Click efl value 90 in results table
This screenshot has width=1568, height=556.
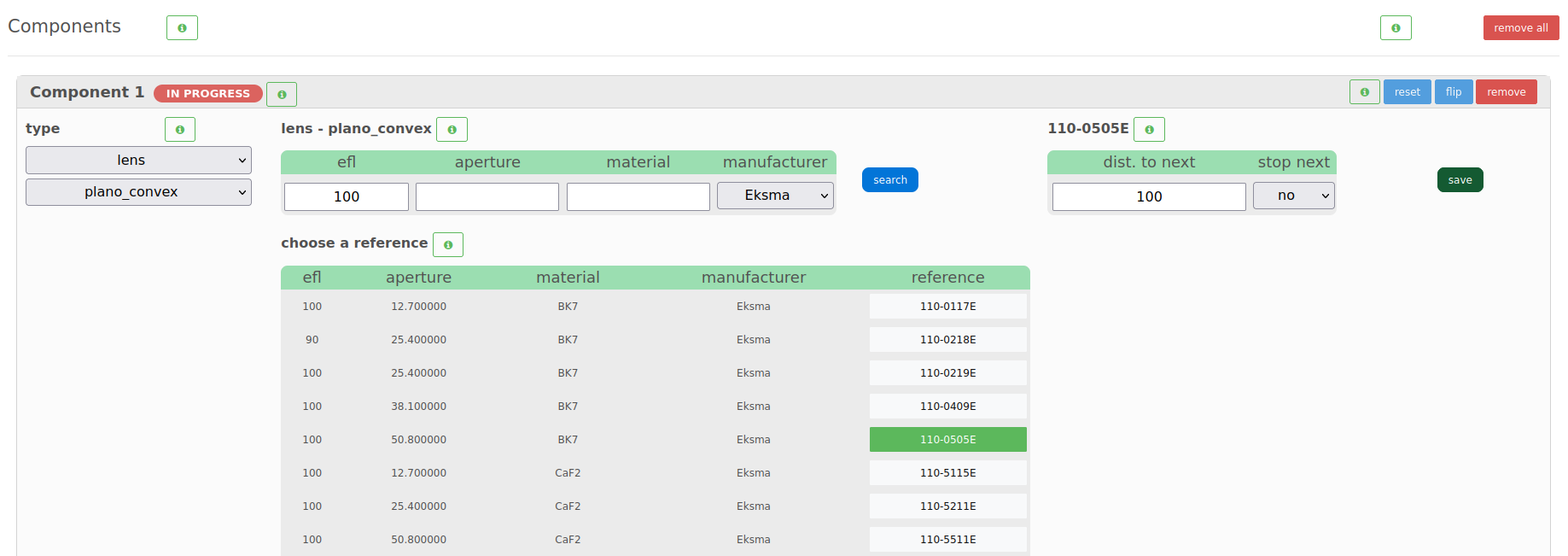[312, 339]
